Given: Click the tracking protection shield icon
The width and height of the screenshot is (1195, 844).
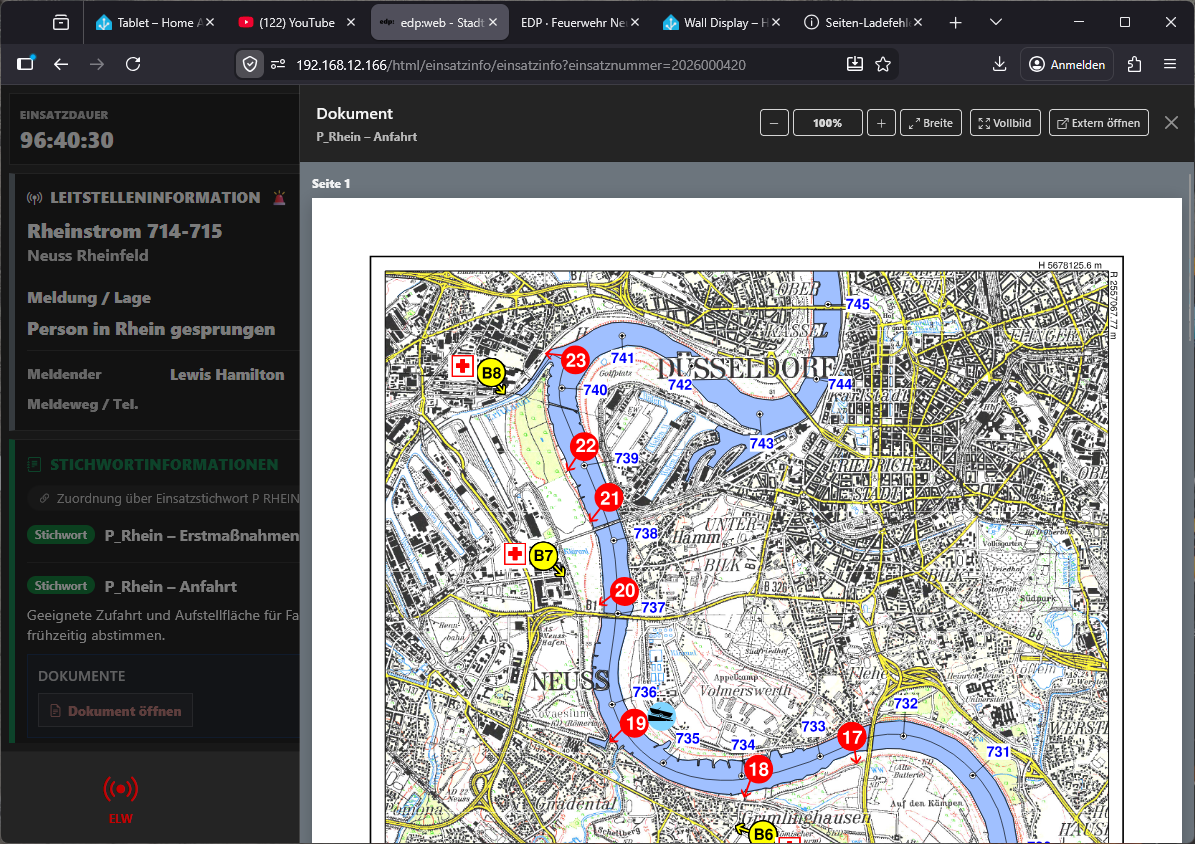Looking at the screenshot, I should (250, 64).
